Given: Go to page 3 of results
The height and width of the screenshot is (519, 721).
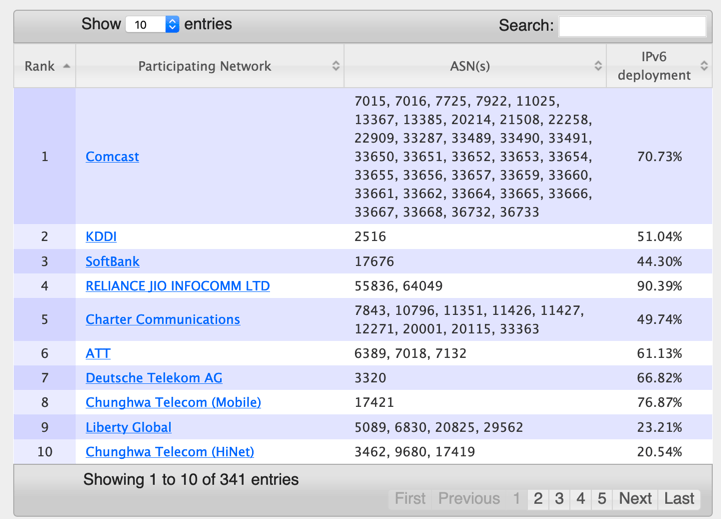Looking at the screenshot, I should tap(559, 499).
